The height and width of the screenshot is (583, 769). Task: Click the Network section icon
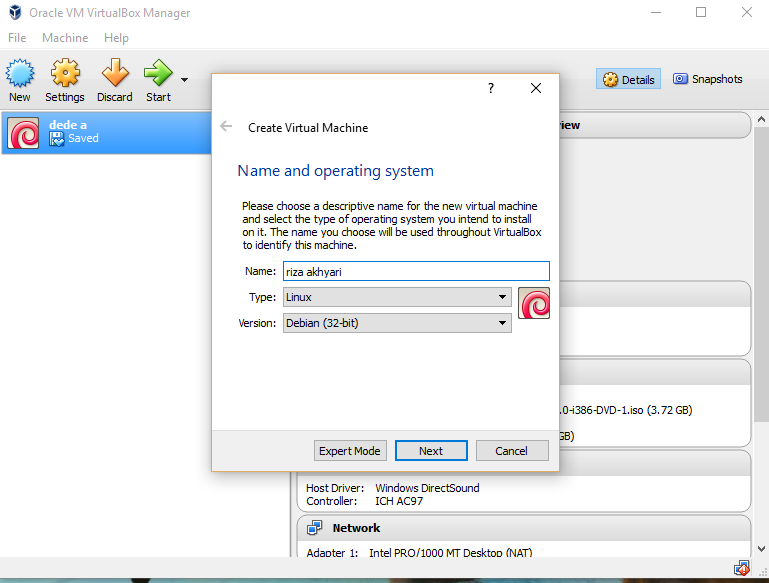click(x=314, y=528)
